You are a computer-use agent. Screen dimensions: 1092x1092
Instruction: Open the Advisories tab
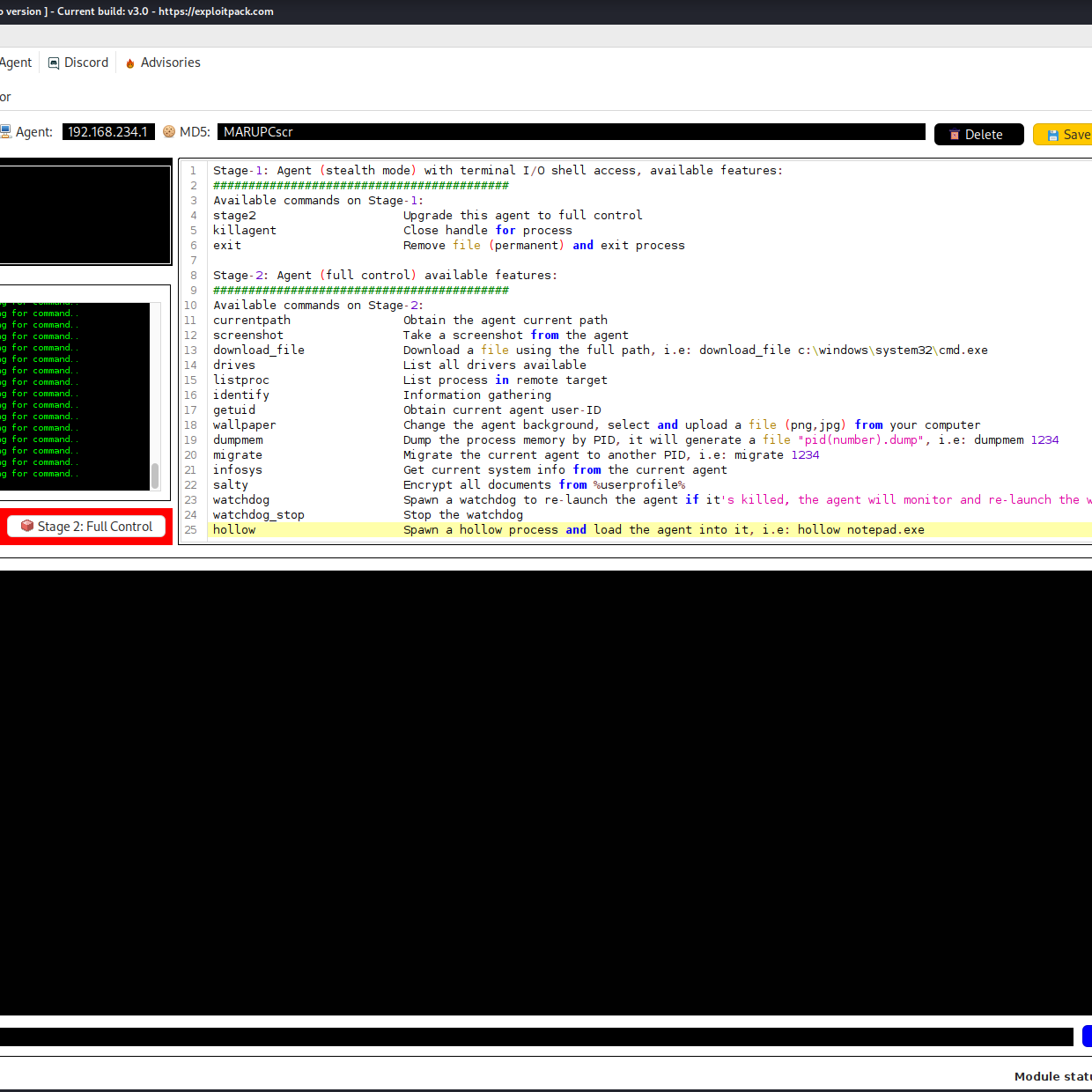(170, 63)
